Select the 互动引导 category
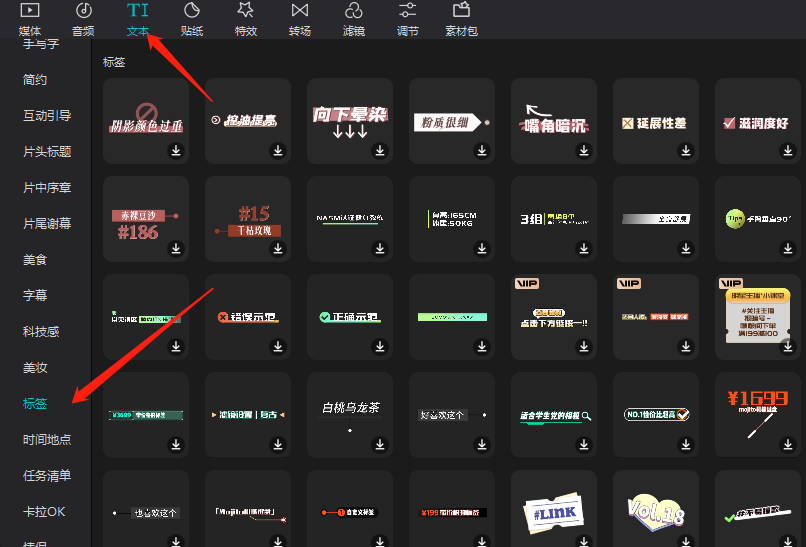The height and width of the screenshot is (547, 806). [47, 116]
